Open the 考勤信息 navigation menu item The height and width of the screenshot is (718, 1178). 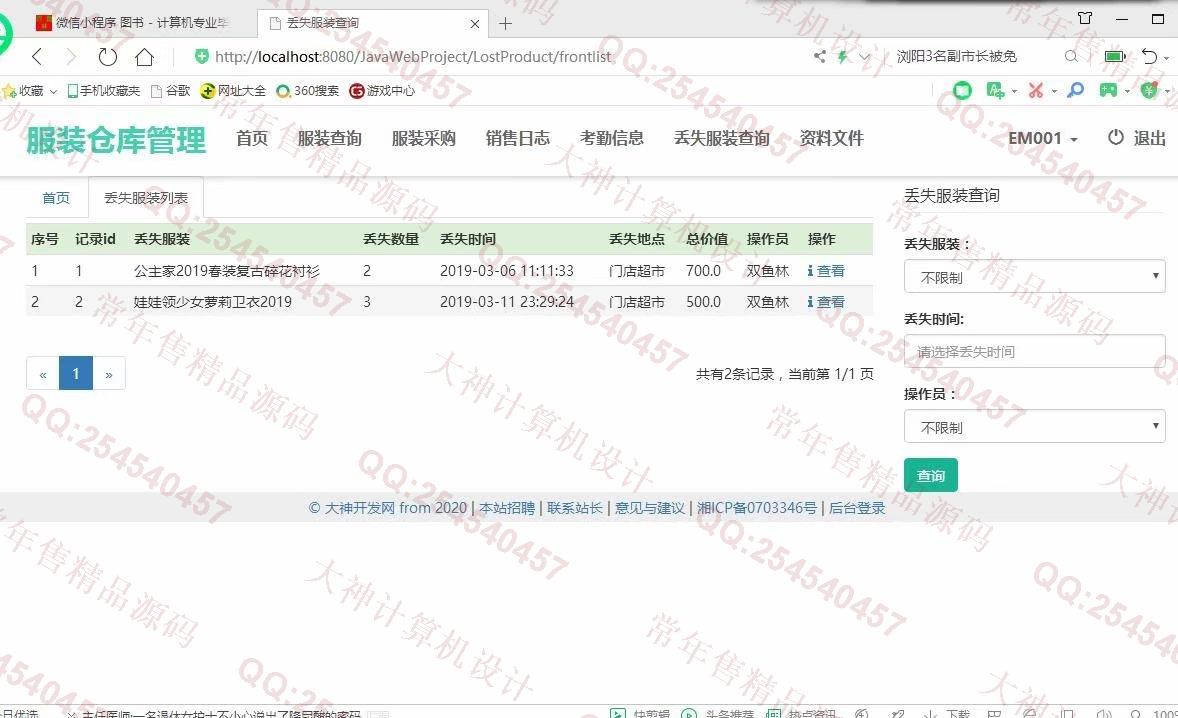click(611, 139)
